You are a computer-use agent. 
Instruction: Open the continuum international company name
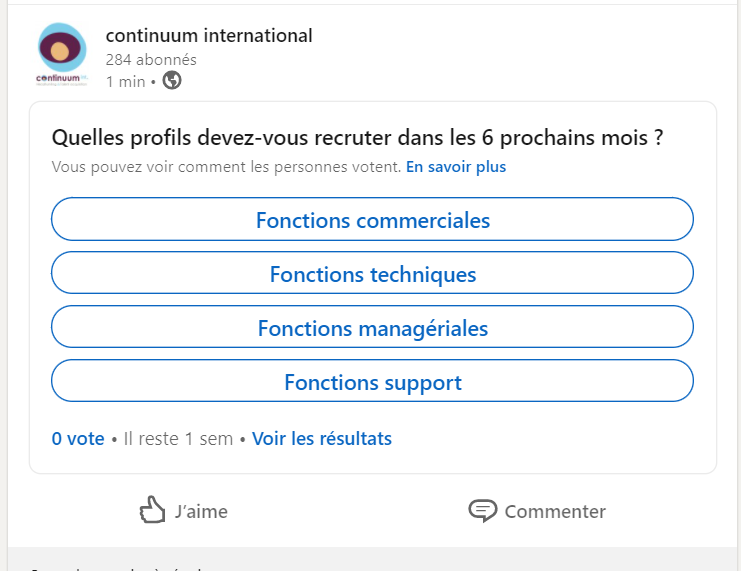click(209, 36)
